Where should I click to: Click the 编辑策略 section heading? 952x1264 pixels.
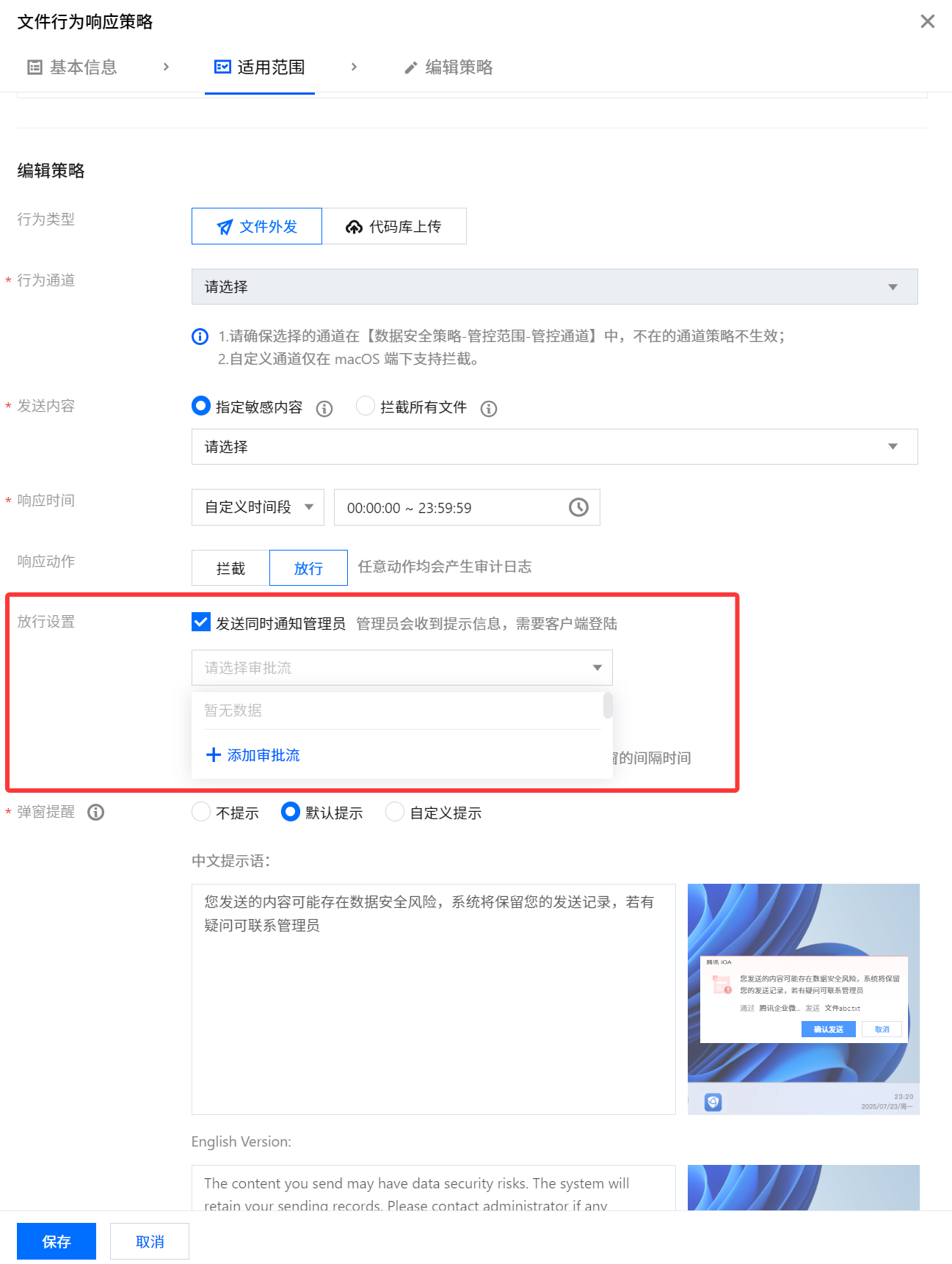click(x=51, y=171)
